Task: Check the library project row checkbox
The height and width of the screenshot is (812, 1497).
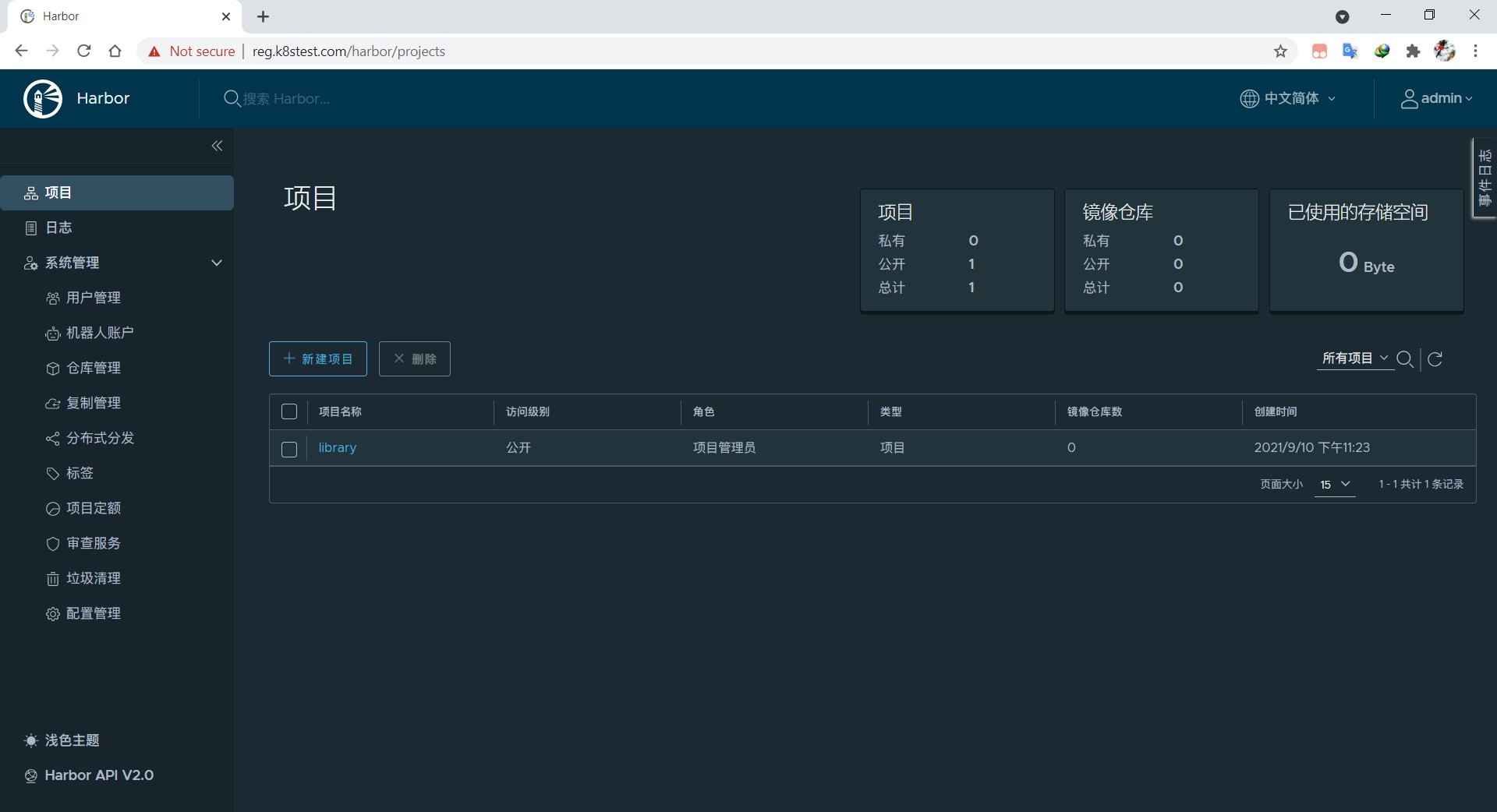Action: click(x=289, y=450)
